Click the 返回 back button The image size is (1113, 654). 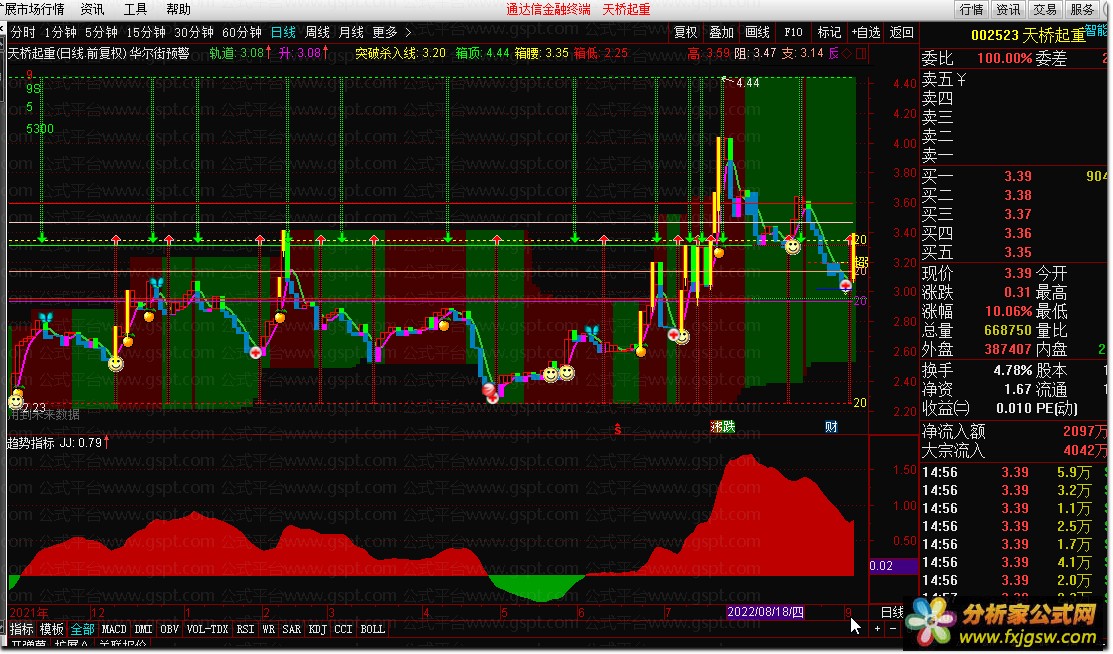[901, 33]
